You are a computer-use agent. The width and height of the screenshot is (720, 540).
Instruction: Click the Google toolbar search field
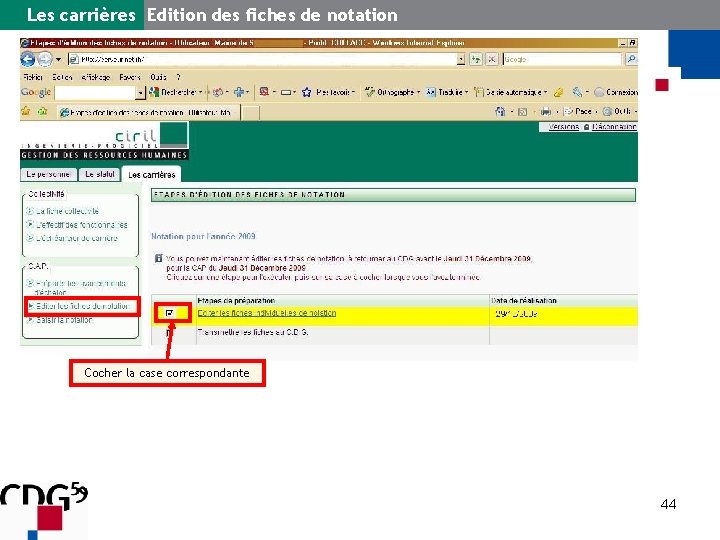(x=95, y=93)
